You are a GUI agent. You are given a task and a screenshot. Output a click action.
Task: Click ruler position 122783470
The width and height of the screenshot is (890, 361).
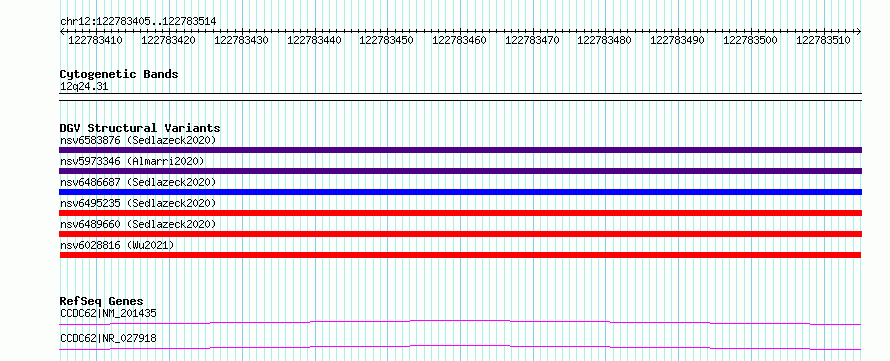[x=532, y=40]
